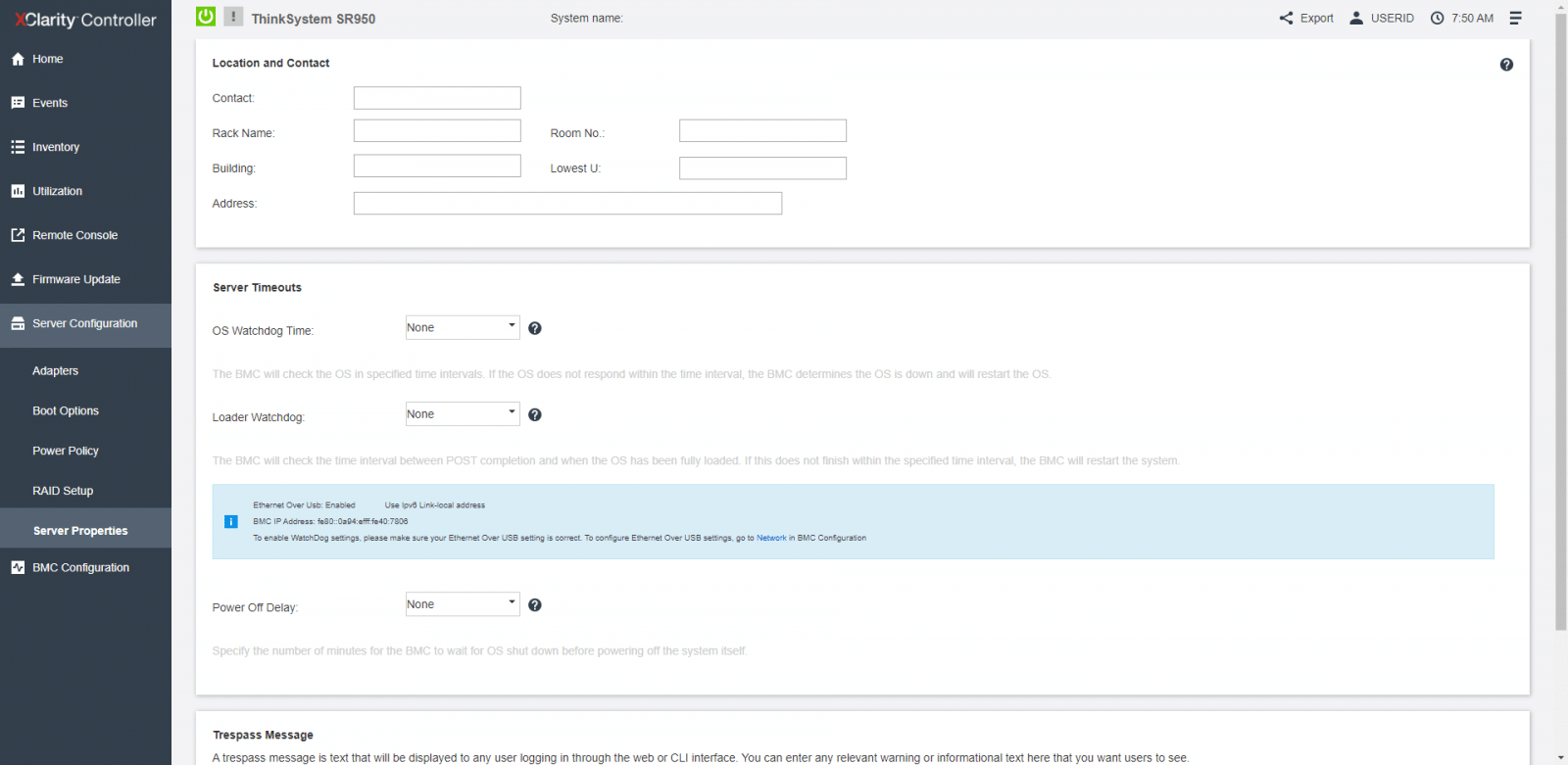The image size is (1568, 765).
Task: Click into the Rack Name field
Action: (437, 131)
